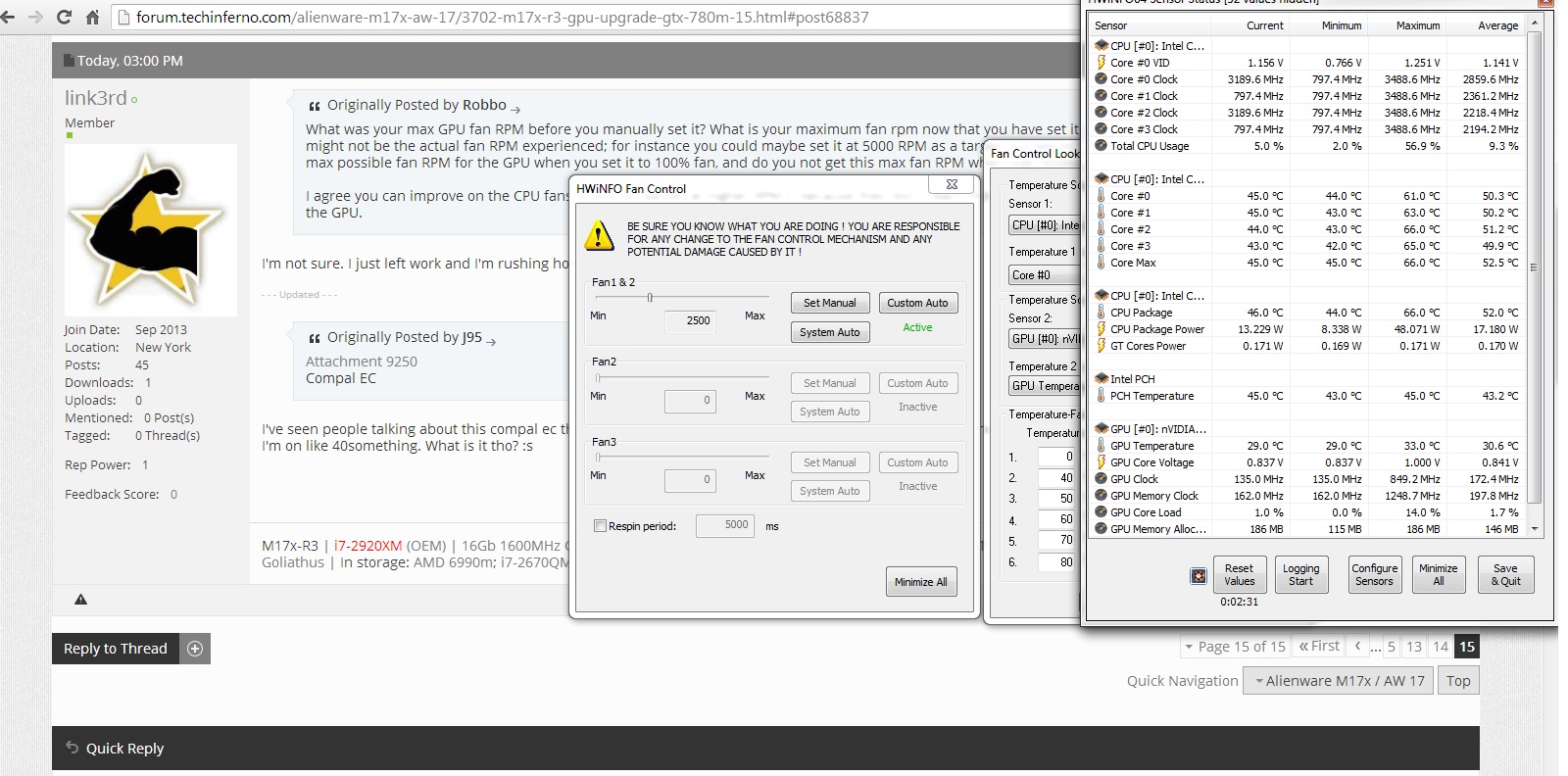Go to forum page 5
The image size is (1568, 776).
point(1392,647)
